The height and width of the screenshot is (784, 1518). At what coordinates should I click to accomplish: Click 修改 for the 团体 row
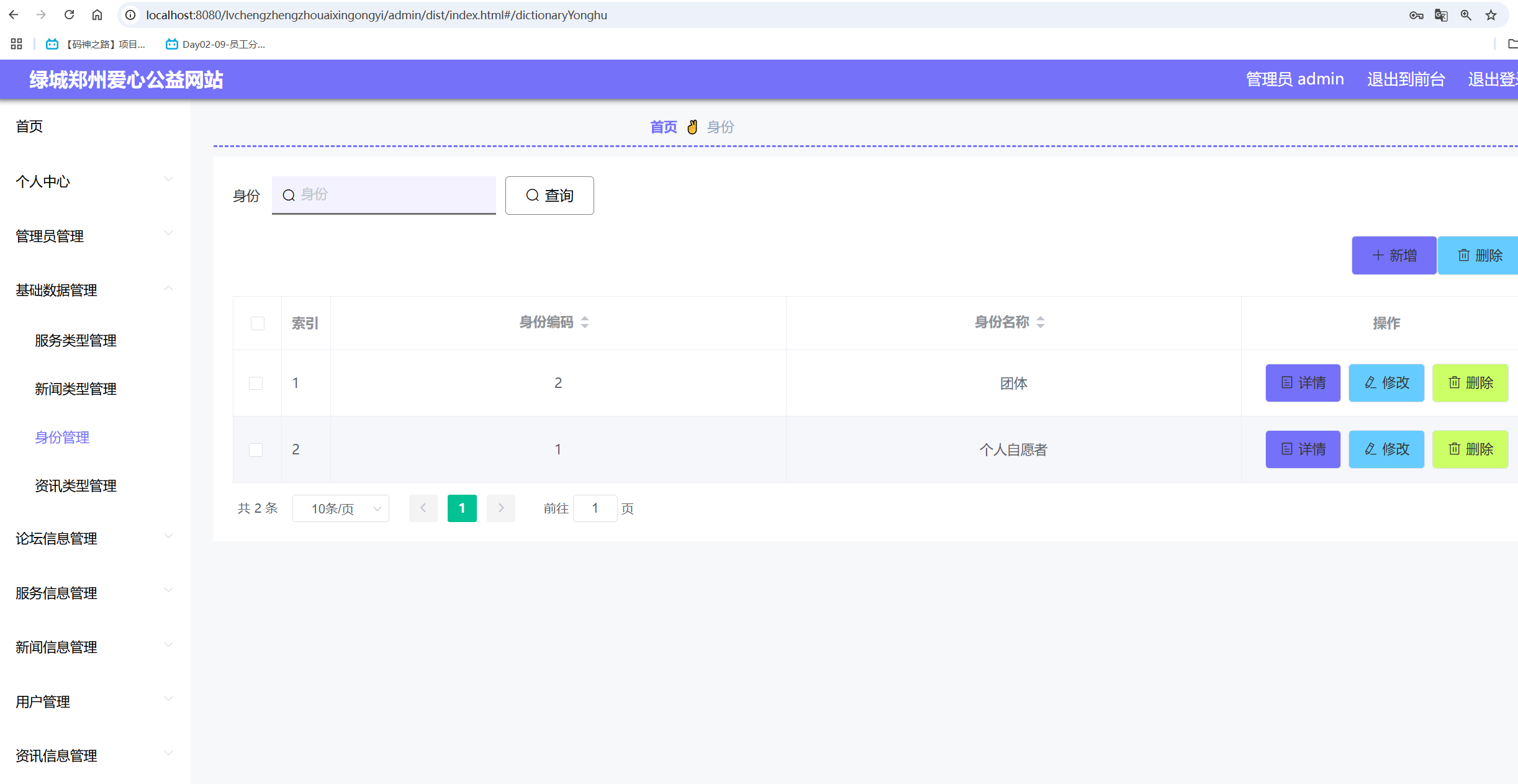point(1386,383)
